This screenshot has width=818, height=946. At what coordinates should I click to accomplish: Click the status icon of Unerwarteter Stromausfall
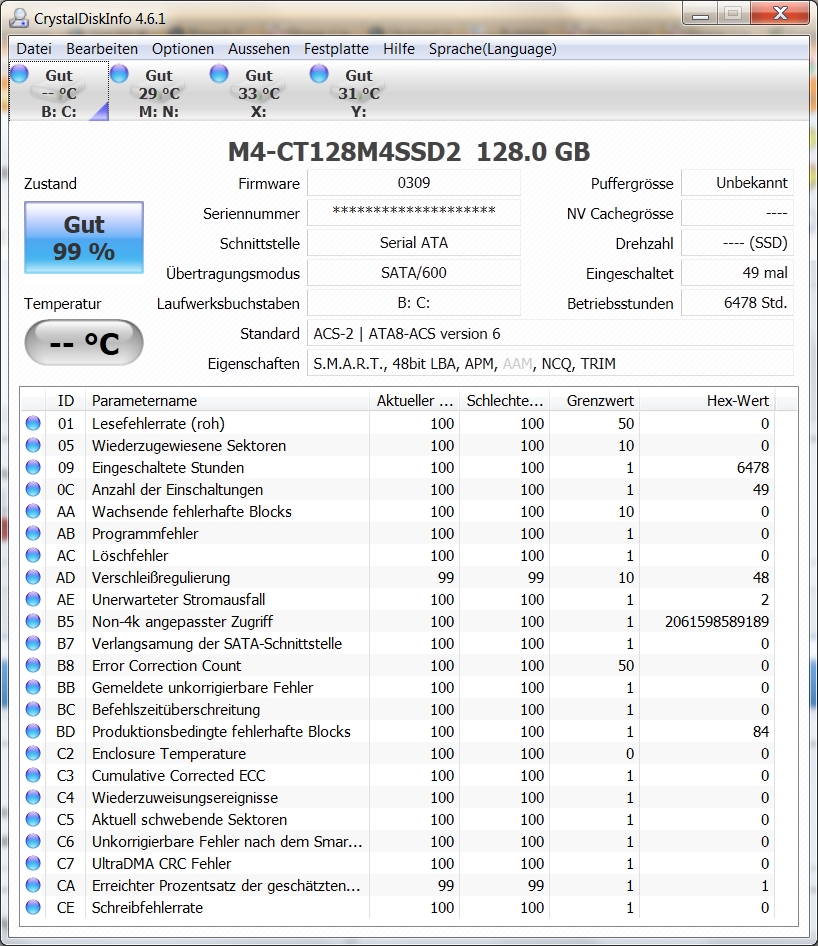33,599
